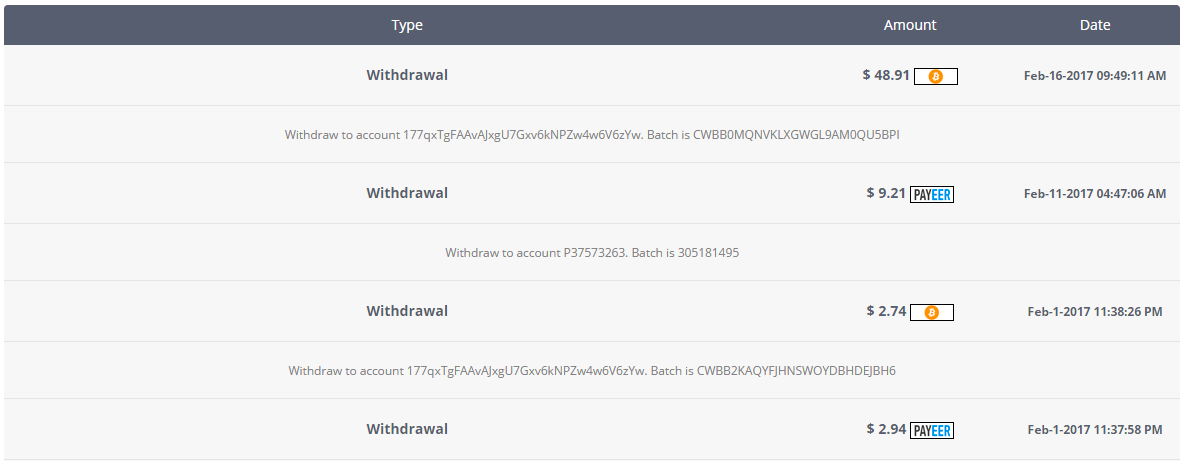Click the Feb-1-2017 11:38:26 PM date
Screen dimensions: 1183x461
(x=1095, y=311)
